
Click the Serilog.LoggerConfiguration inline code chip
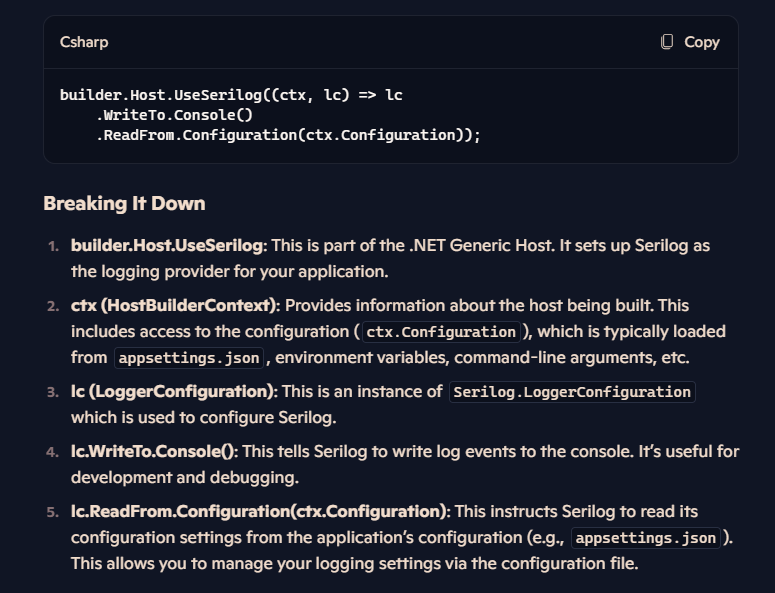point(572,392)
